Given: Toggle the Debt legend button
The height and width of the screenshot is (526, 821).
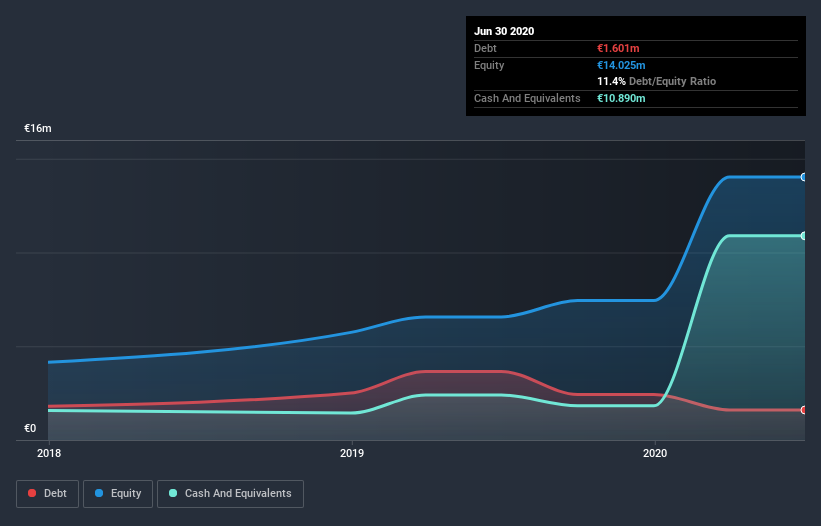Looking at the screenshot, I should point(47,494).
